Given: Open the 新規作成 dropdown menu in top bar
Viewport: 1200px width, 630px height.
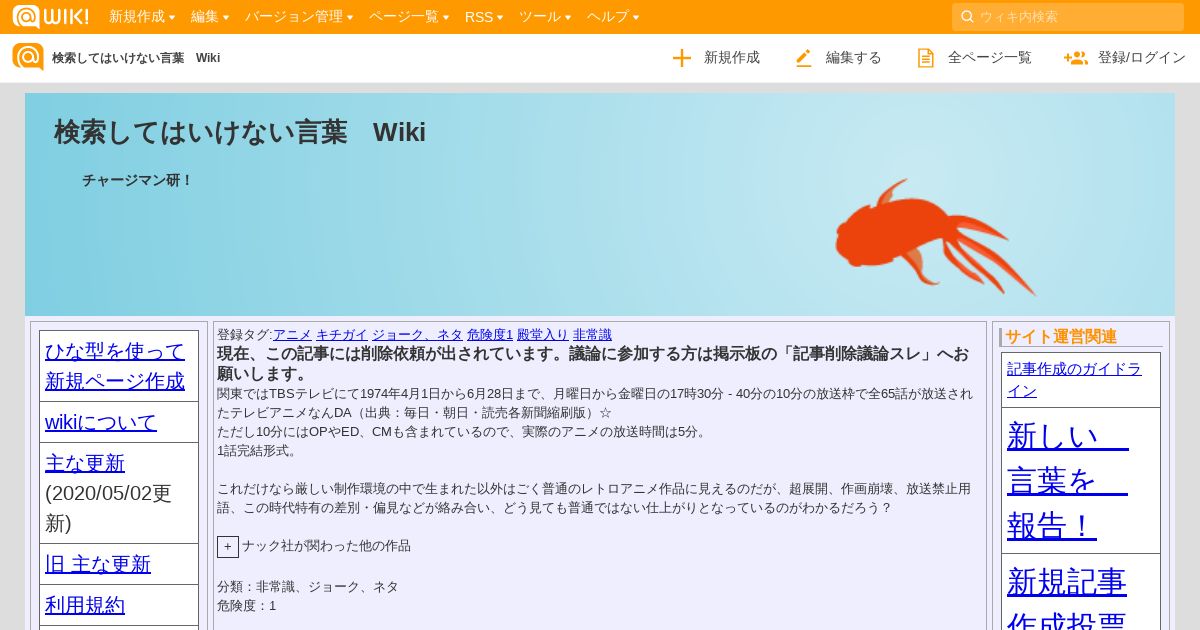Looking at the screenshot, I should pyautogui.click(x=142, y=16).
